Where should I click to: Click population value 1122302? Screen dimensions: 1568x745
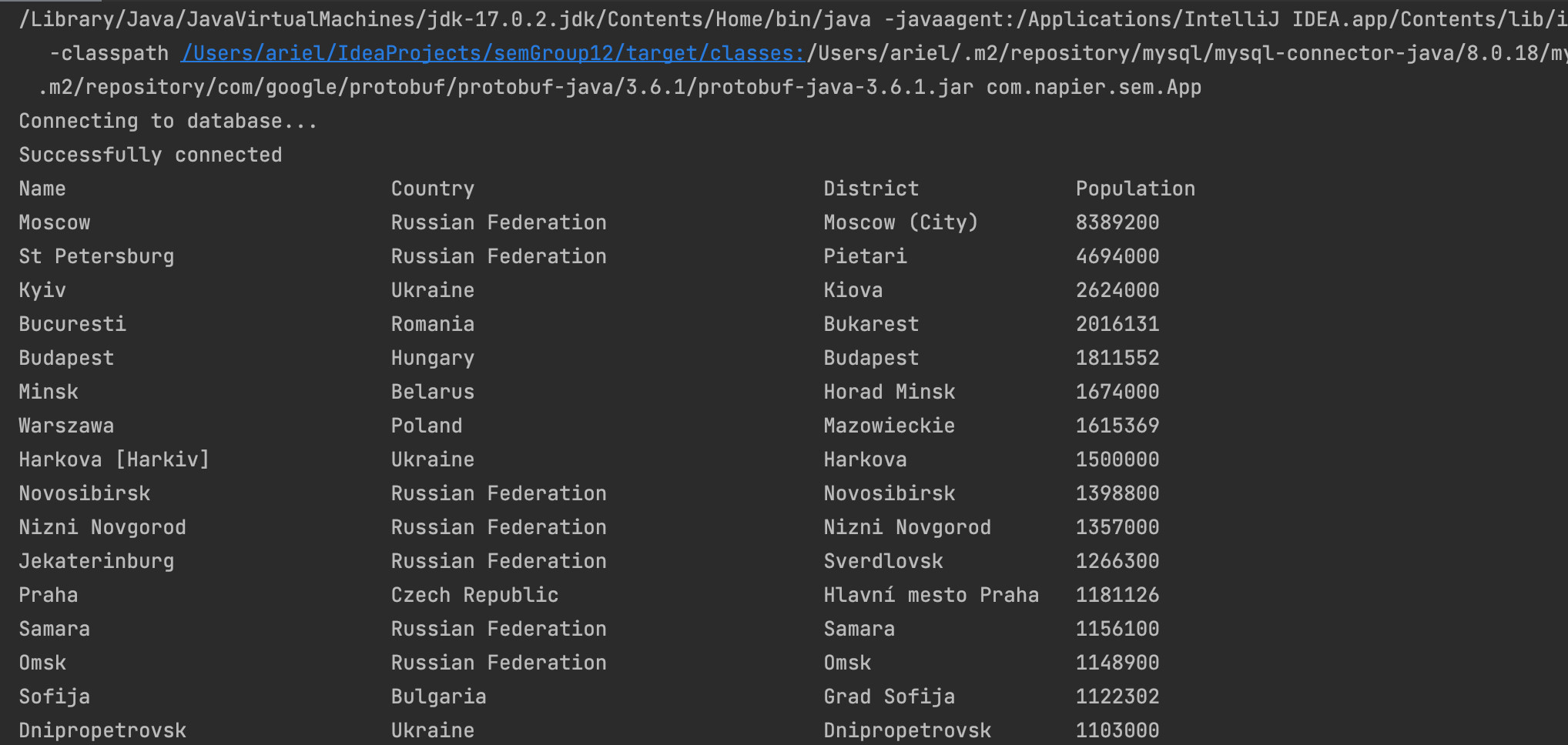[x=1117, y=697]
